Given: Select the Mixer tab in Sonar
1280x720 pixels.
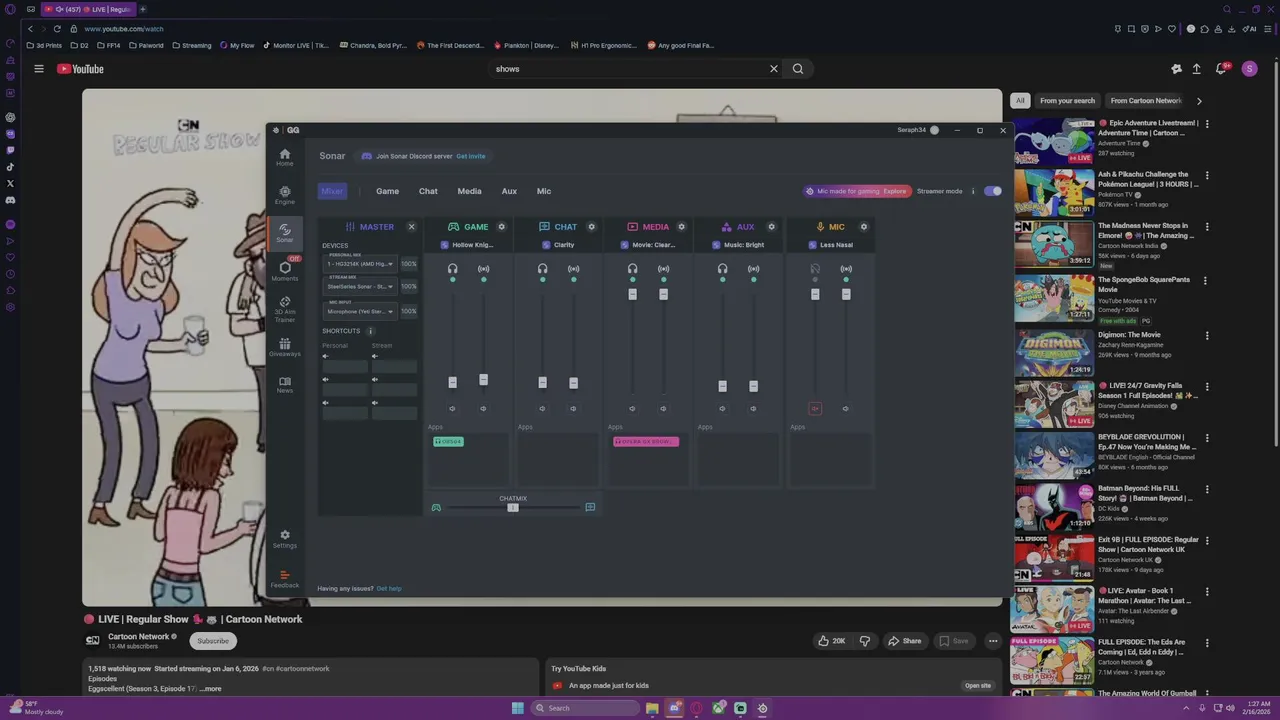Looking at the screenshot, I should (x=332, y=191).
